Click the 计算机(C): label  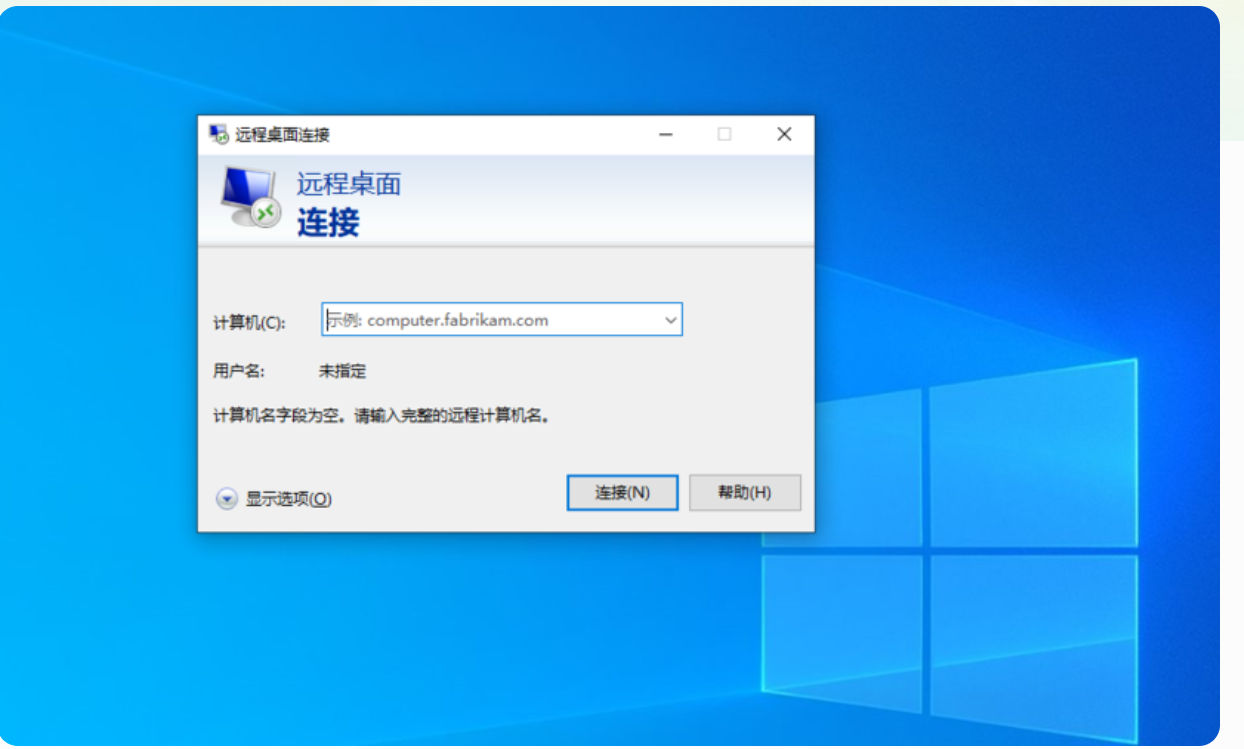[249, 322]
